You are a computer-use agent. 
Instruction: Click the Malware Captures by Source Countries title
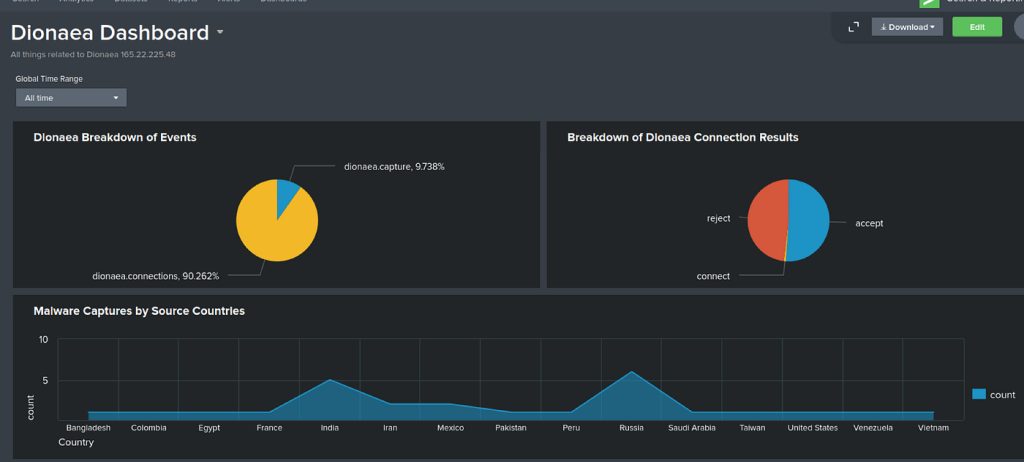(139, 311)
